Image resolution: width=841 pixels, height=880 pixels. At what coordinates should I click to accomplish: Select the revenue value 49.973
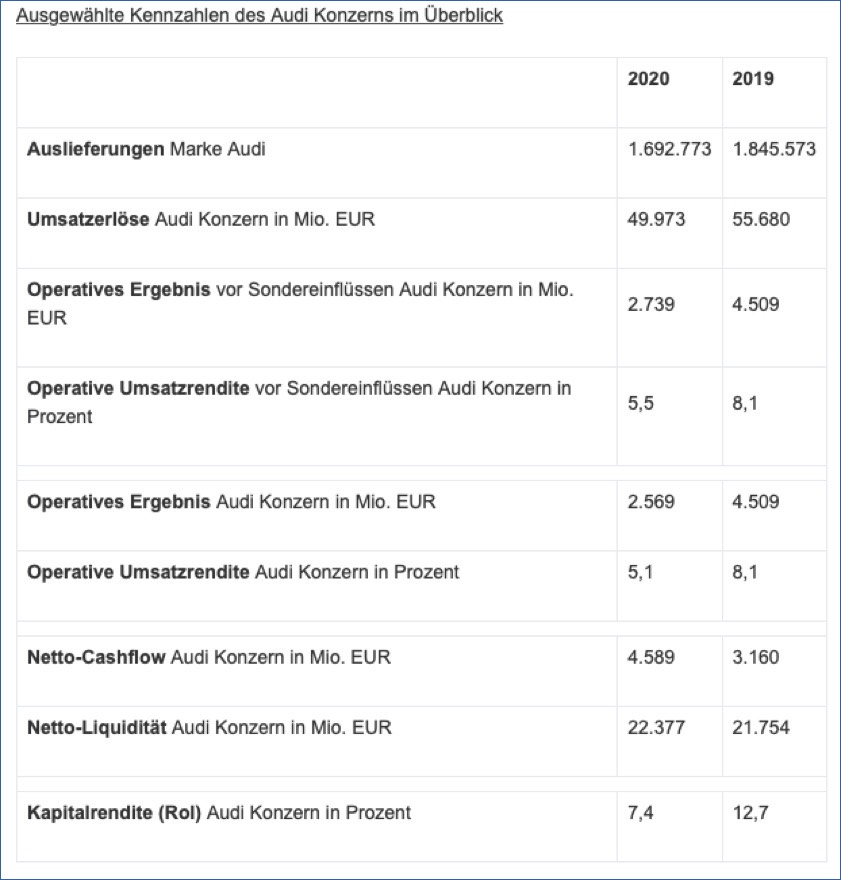click(x=656, y=219)
